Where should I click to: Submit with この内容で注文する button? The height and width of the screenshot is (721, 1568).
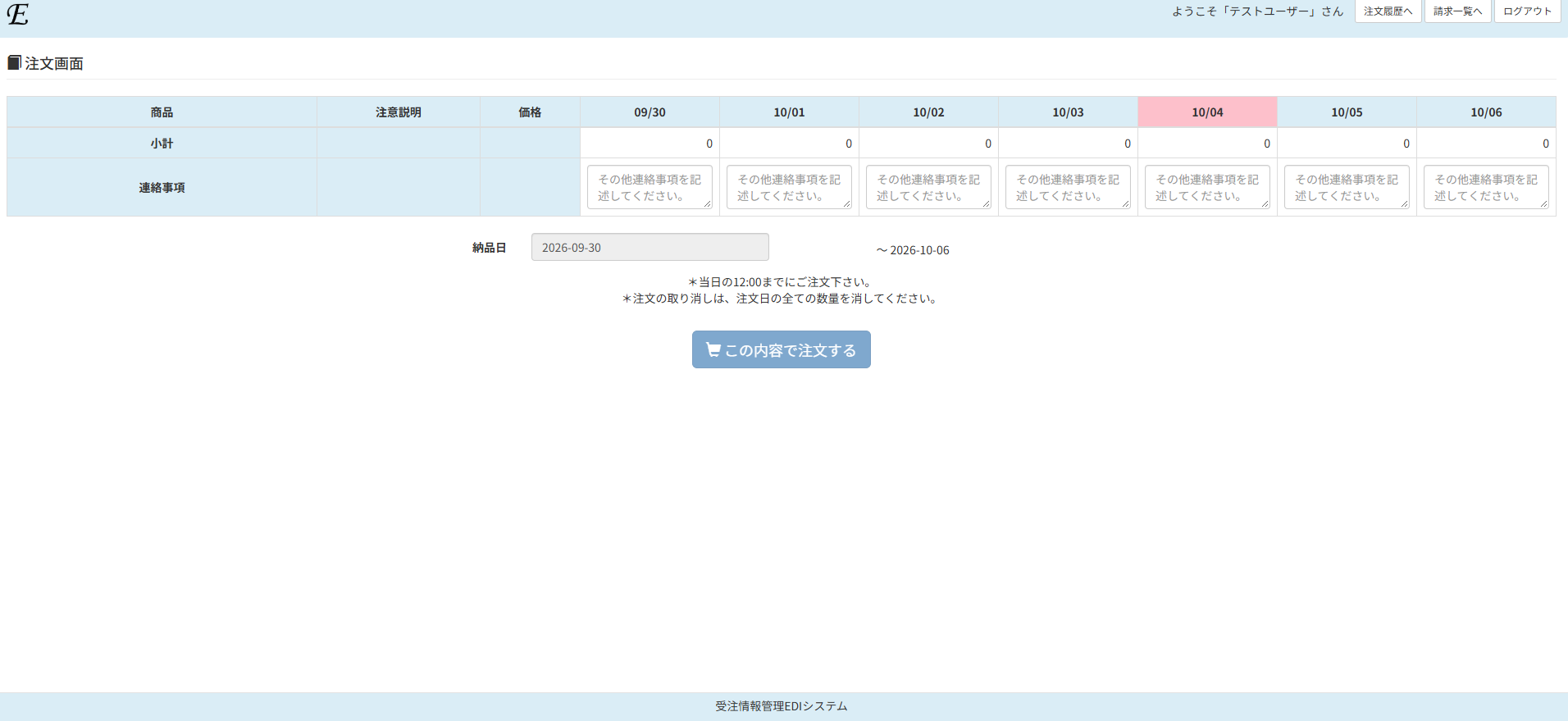(781, 349)
